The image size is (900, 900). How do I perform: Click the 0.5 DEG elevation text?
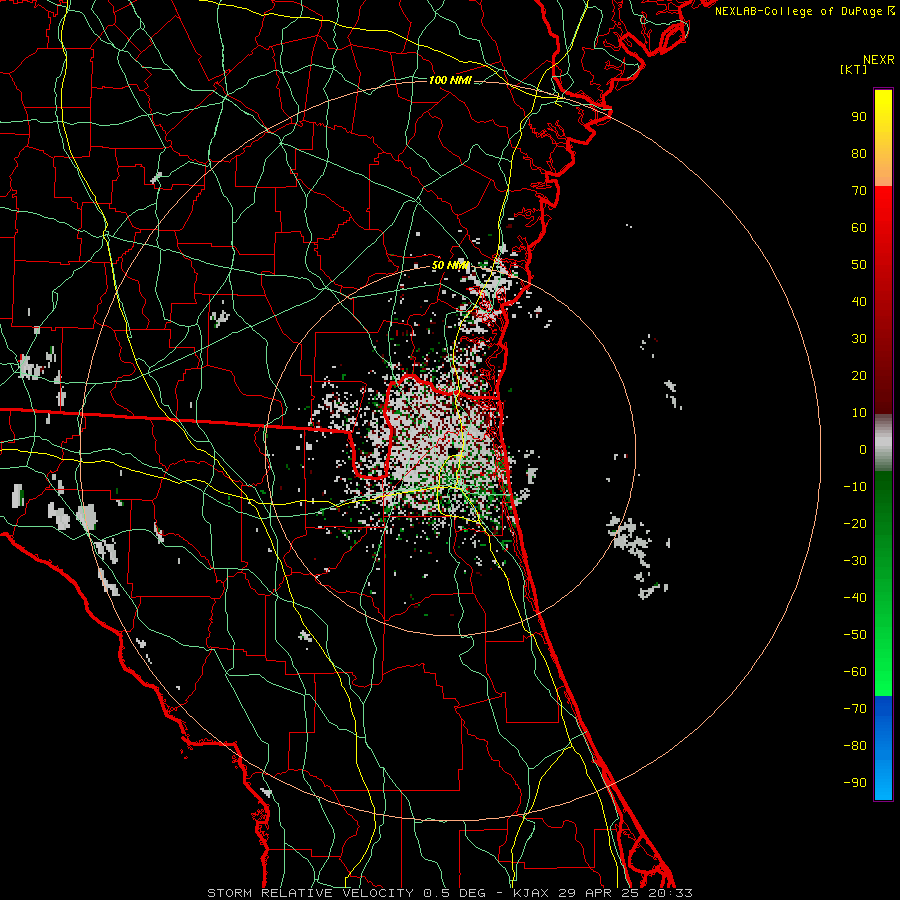pyautogui.click(x=454, y=893)
